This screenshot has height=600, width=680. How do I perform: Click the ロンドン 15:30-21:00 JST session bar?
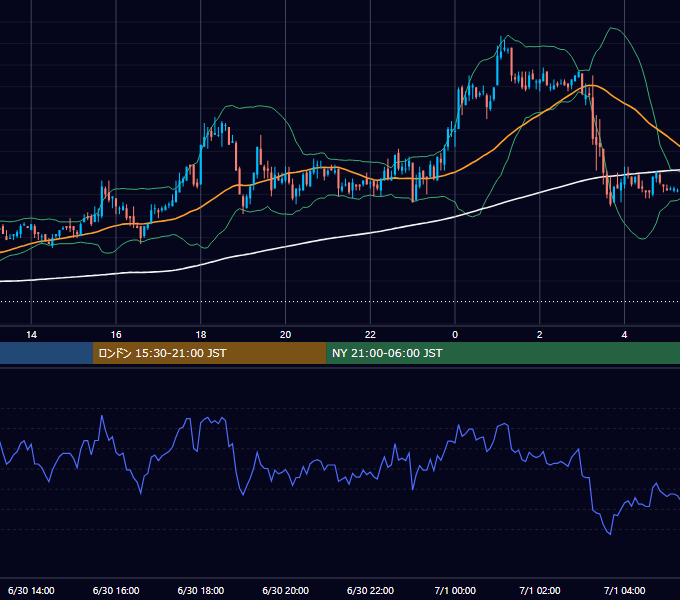pyautogui.click(x=209, y=353)
